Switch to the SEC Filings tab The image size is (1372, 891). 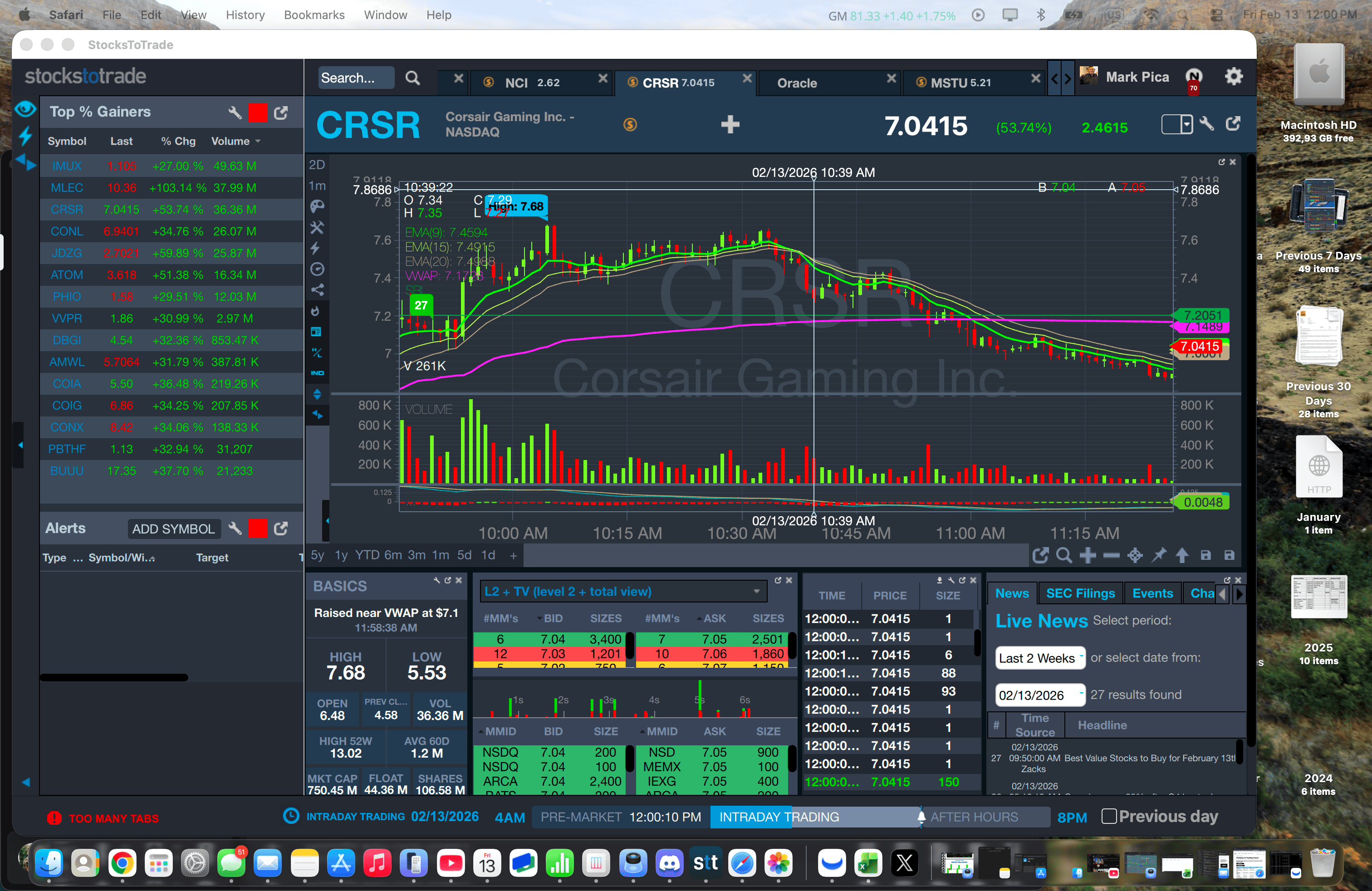(x=1080, y=593)
